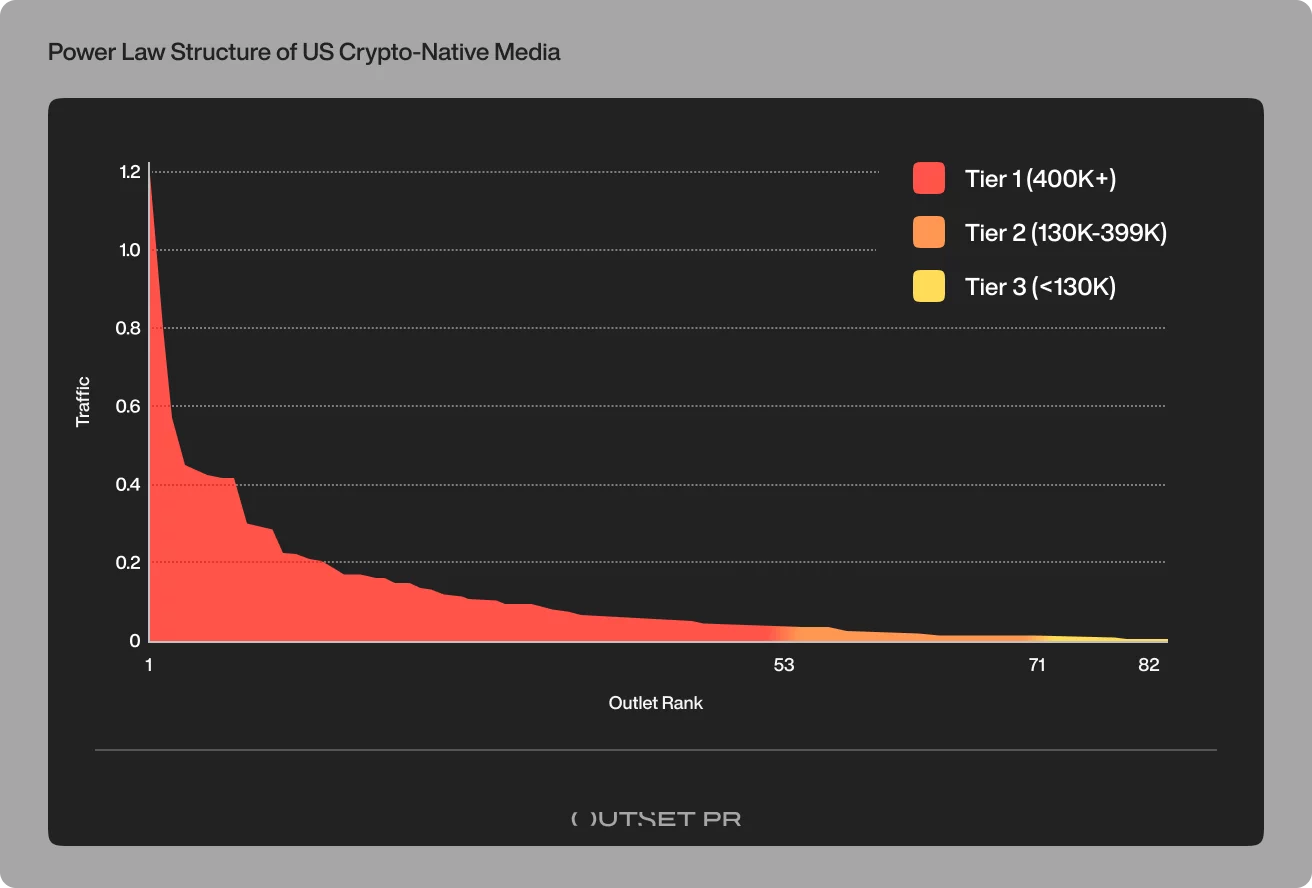Click the orange Tier 2 legend swatch
Image resolution: width=1312 pixels, height=888 pixels.
[x=929, y=232]
